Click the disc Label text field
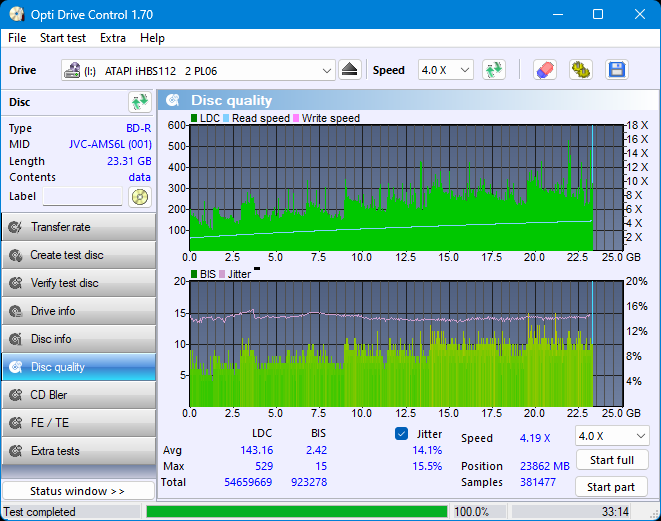The width and height of the screenshot is (661, 521). pyautogui.click(x=82, y=197)
